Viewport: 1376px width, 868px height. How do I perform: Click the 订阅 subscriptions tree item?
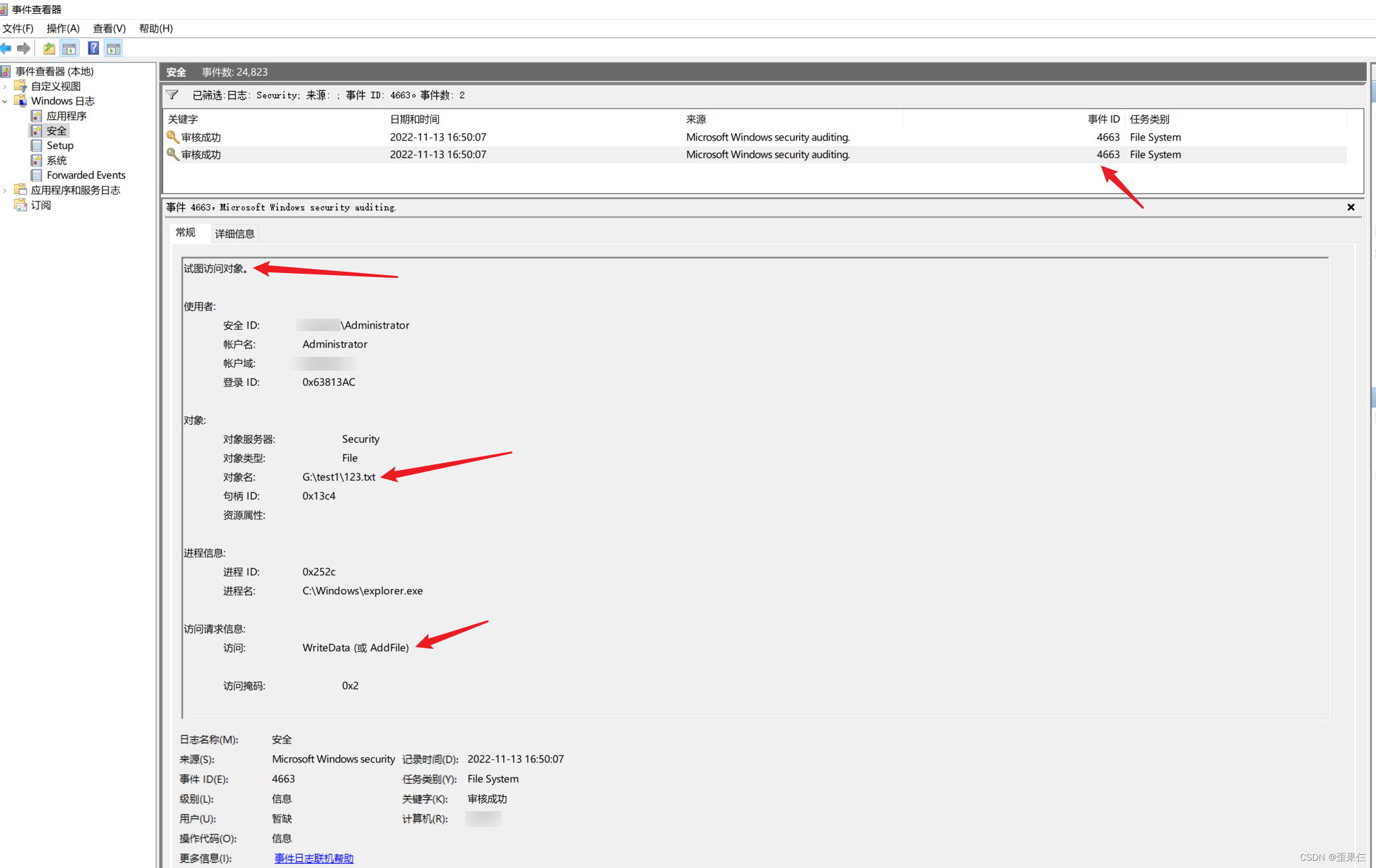pyautogui.click(x=41, y=205)
